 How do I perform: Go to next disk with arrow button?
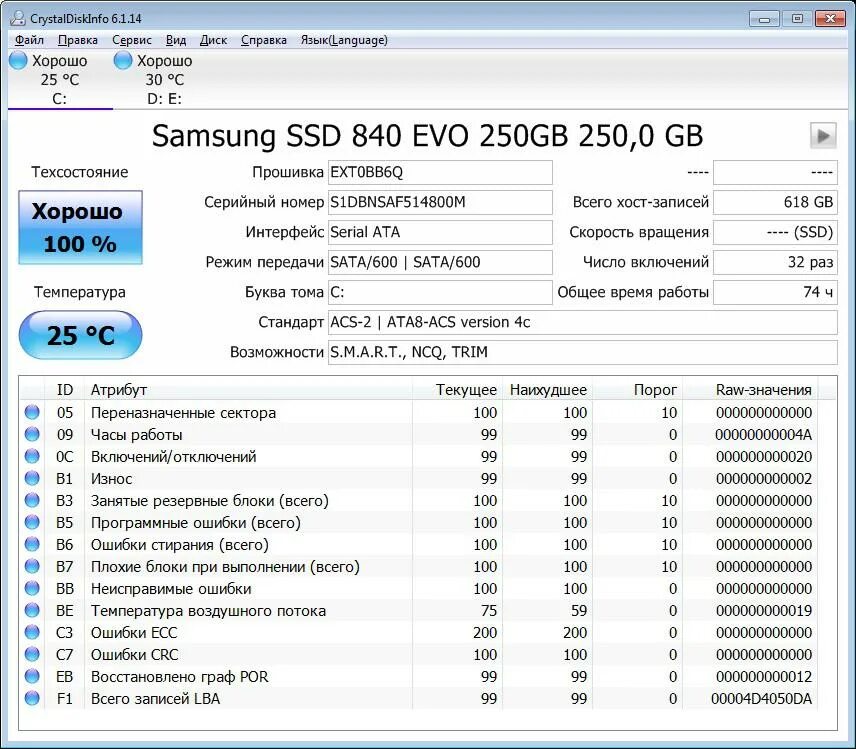[823, 135]
